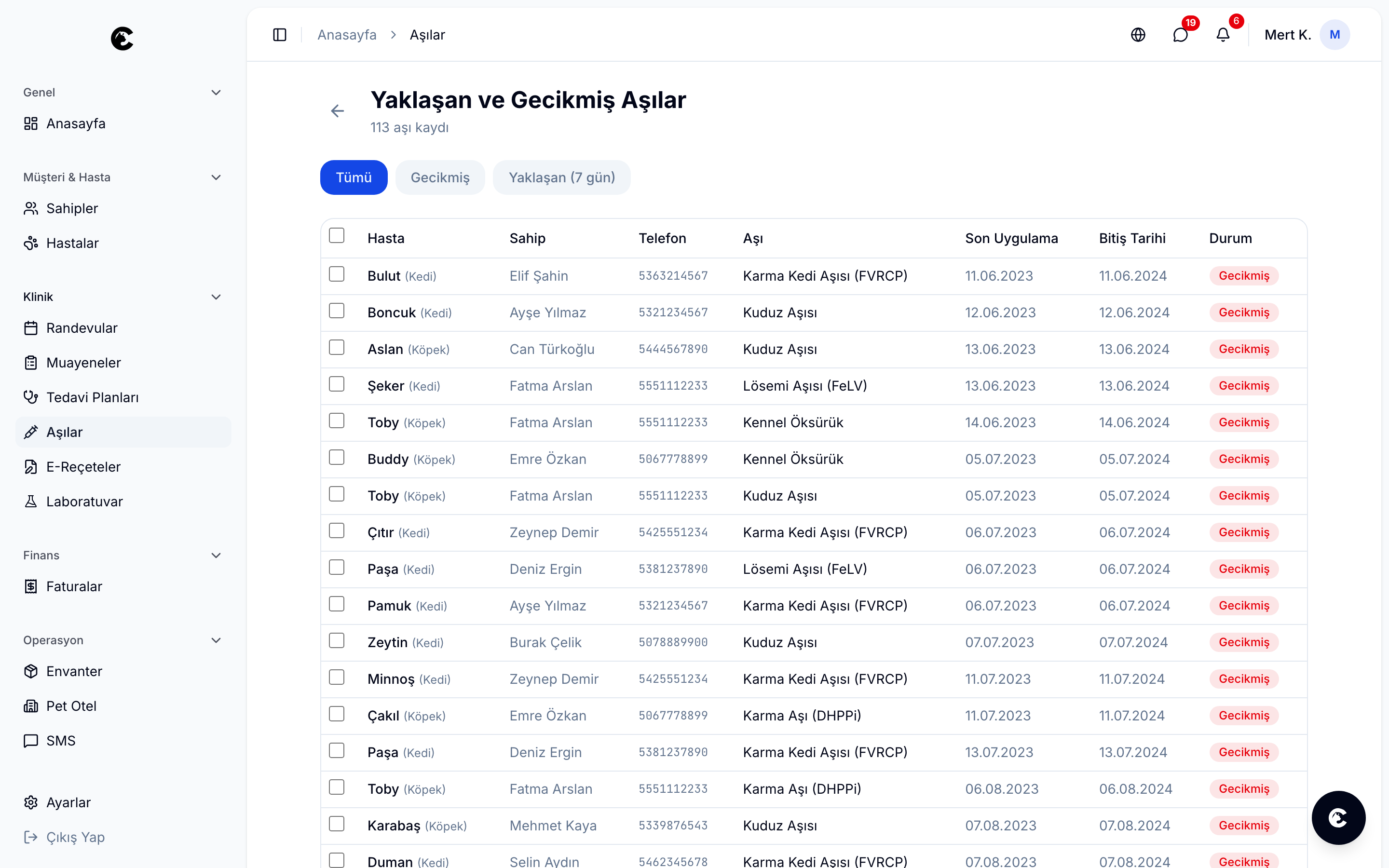Click the Kennel Öksürük cell for Buddy
The width and height of the screenshot is (1389, 868).
pyautogui.click(x=793, y=459)
